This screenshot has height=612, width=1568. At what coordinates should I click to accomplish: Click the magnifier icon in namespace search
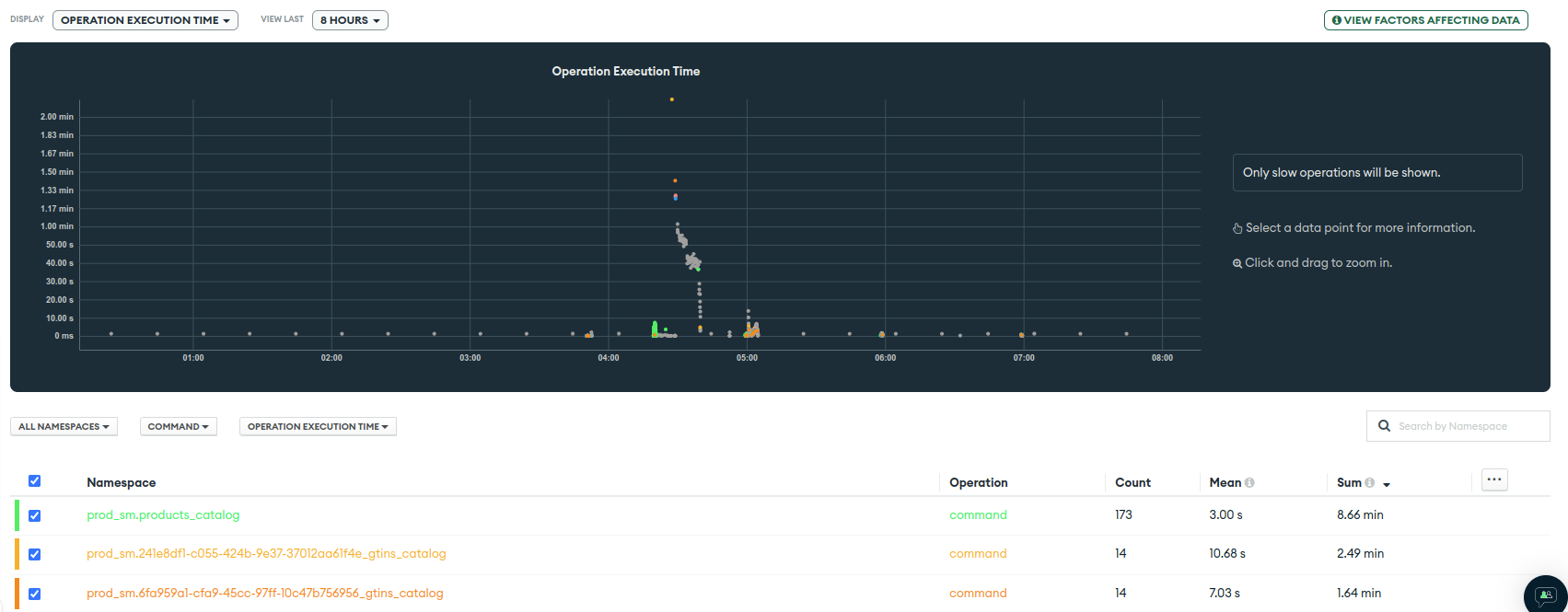point(1384,426)
